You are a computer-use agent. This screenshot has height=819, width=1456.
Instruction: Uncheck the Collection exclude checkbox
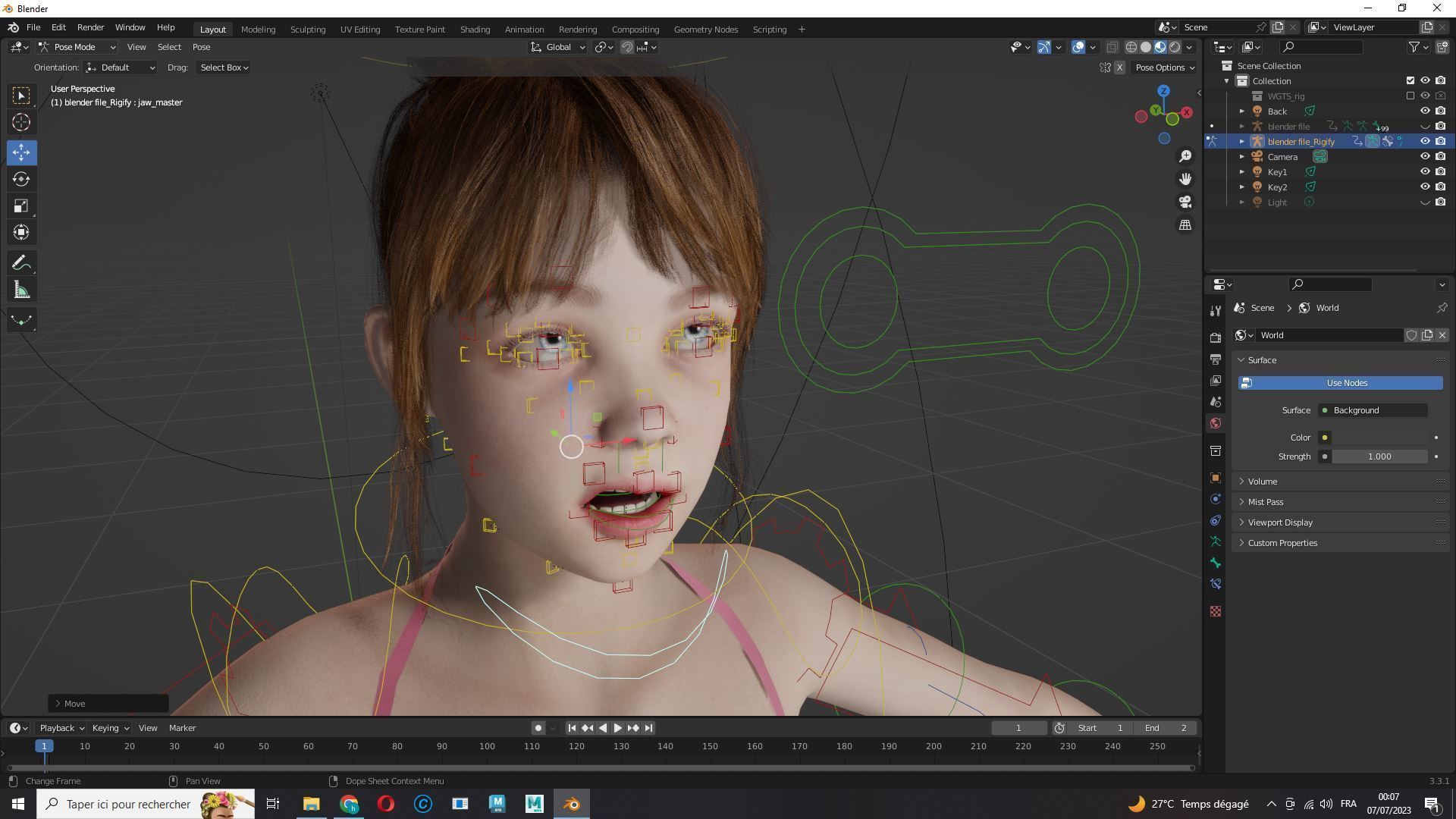[1410, 81]
